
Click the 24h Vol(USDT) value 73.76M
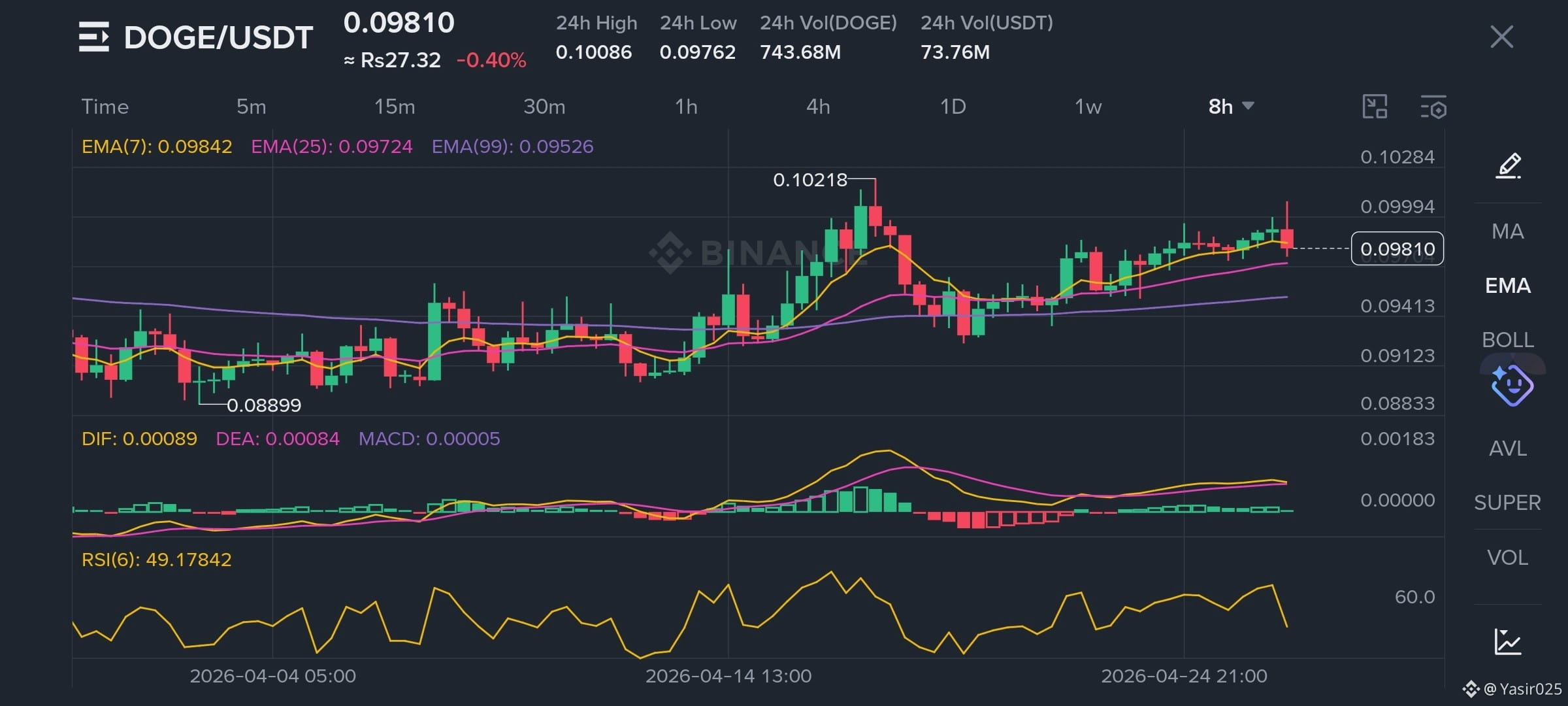955,52
